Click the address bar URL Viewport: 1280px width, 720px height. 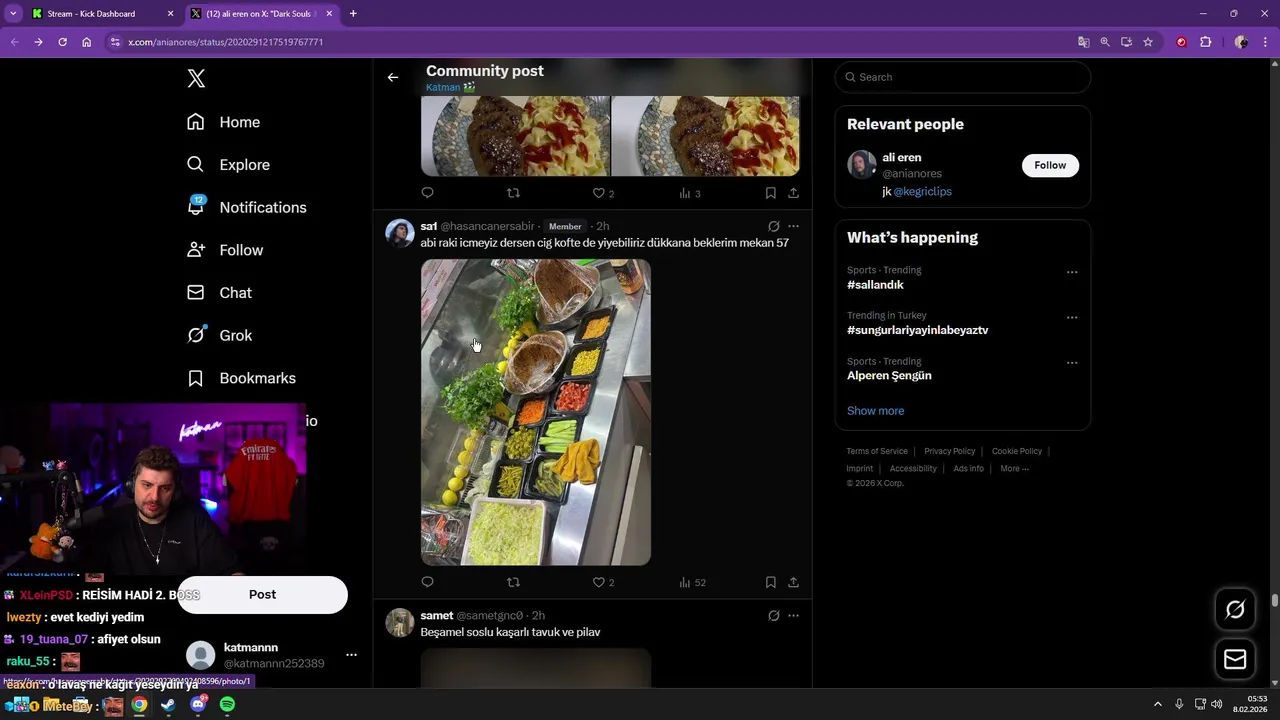point(225,42)
